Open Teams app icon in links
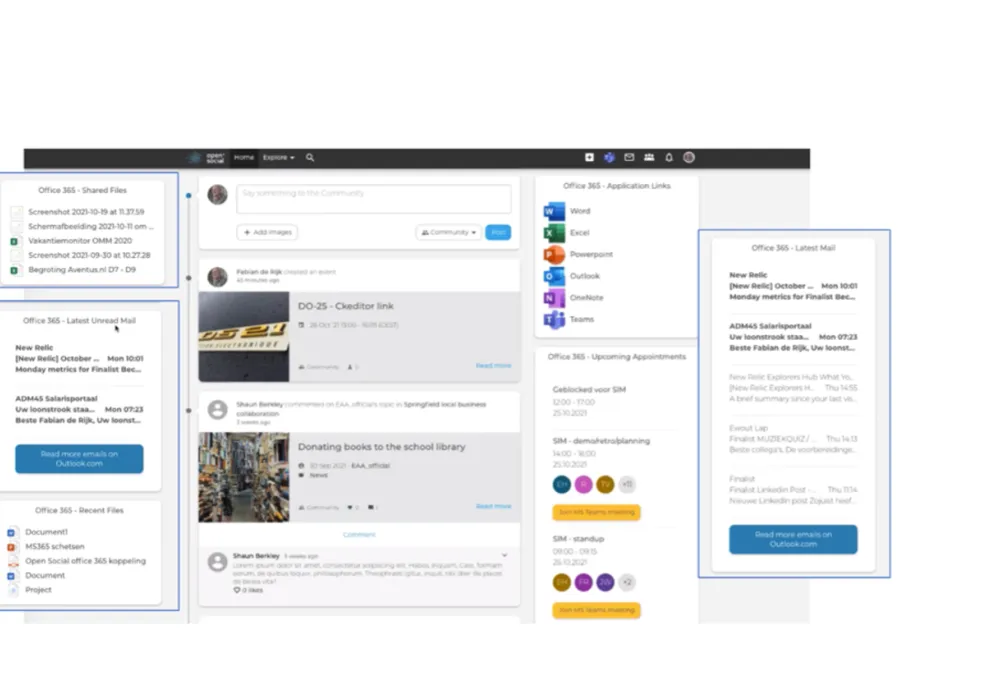Viewport: 1000px width, 685px height. tap(554, 320)
